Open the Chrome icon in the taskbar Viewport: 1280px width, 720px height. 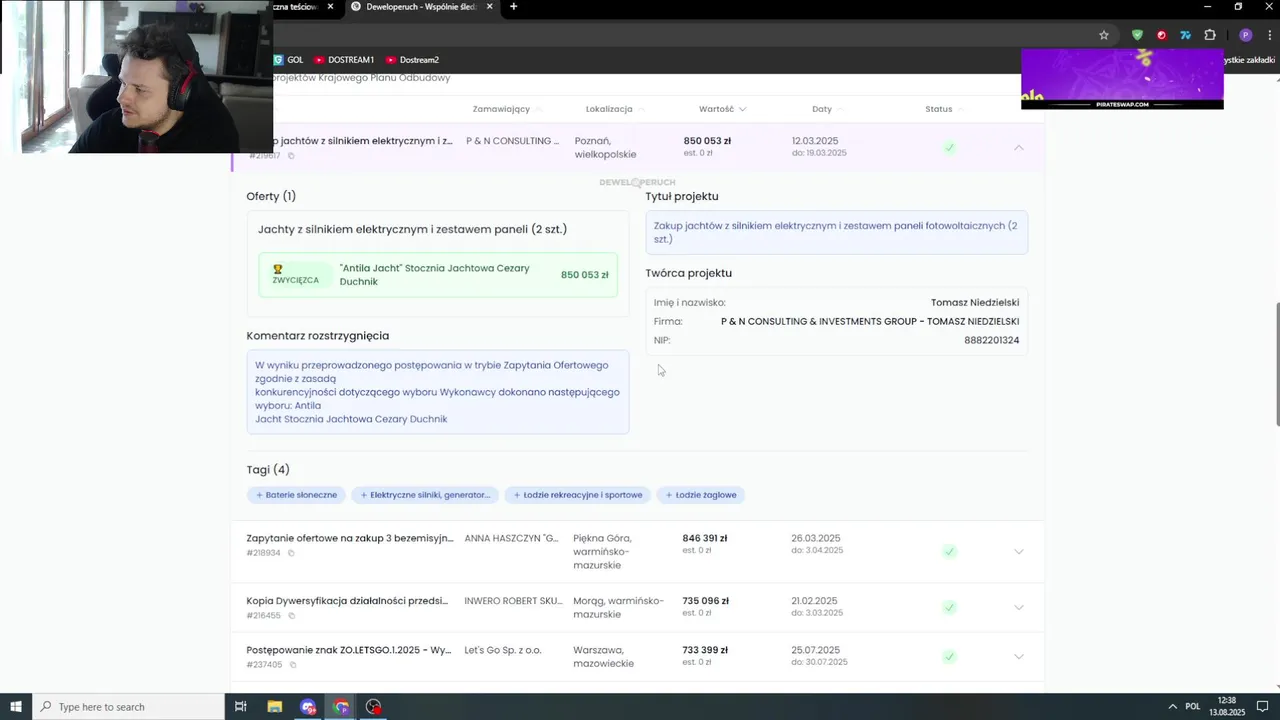(x=341, y=707)
